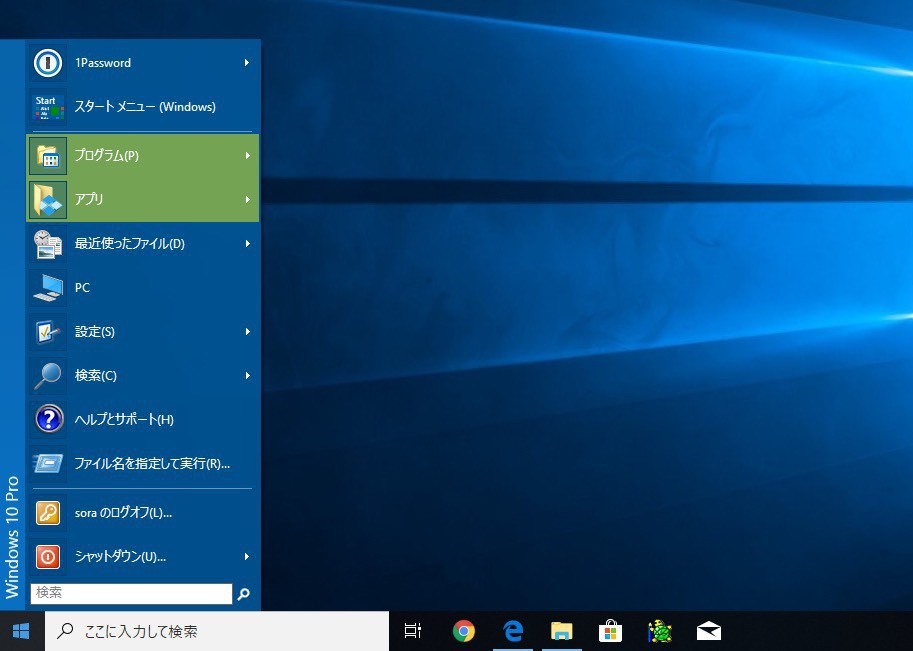Click the start menu 検索 search field
Image resolution: width=913 pixels, height=651 pixels.
tap(131, 593)
